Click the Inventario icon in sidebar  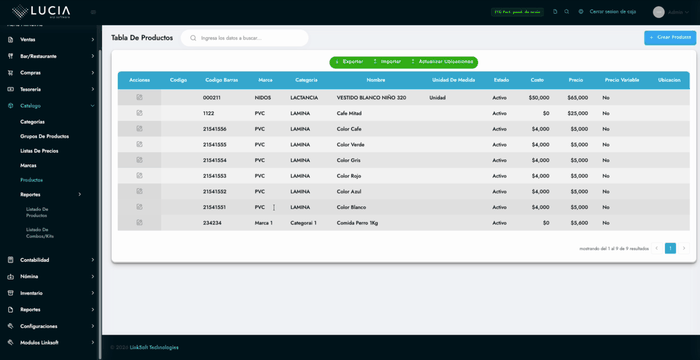click(x=11, y=293)
